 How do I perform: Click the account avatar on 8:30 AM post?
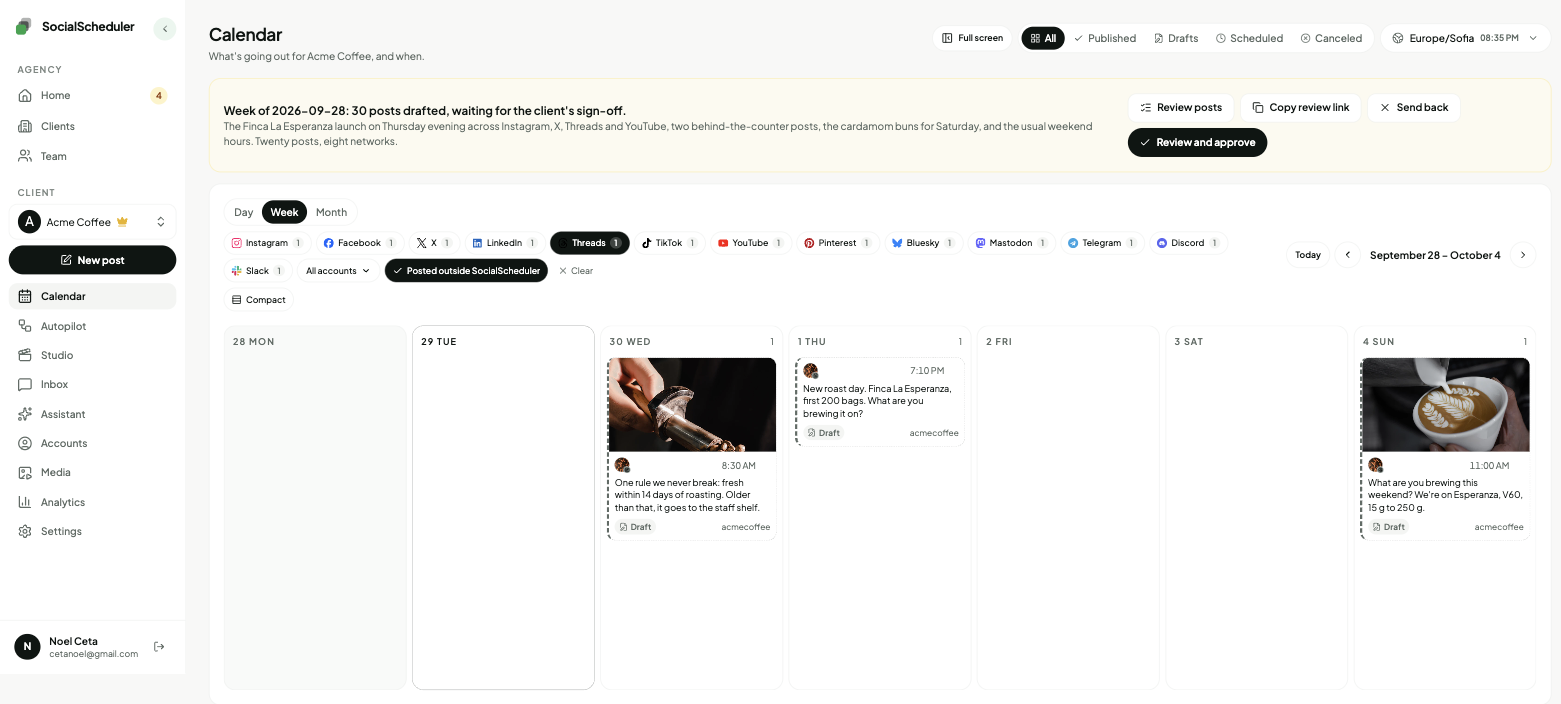(622, 465)
